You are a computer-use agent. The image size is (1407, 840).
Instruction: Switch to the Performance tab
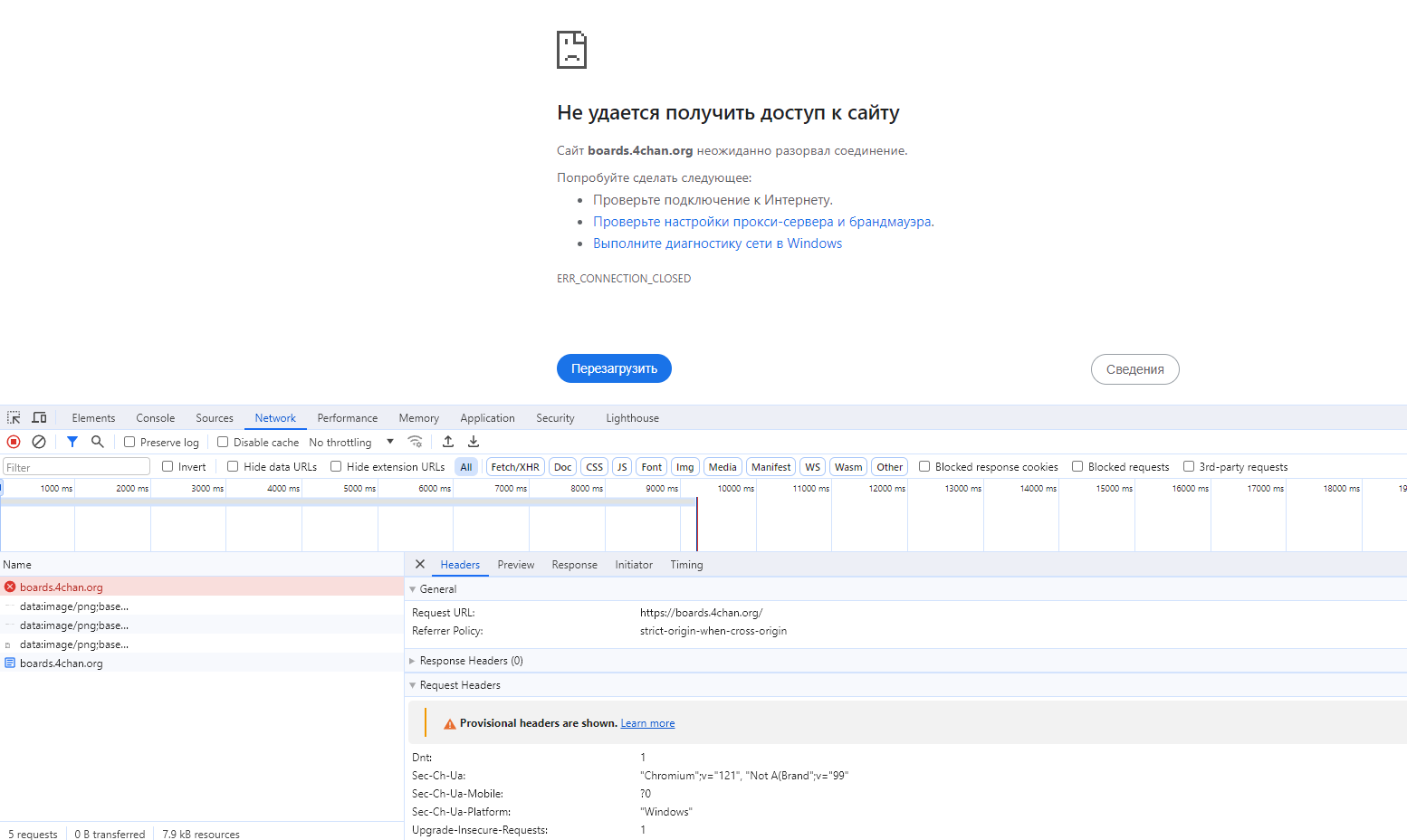348,417
